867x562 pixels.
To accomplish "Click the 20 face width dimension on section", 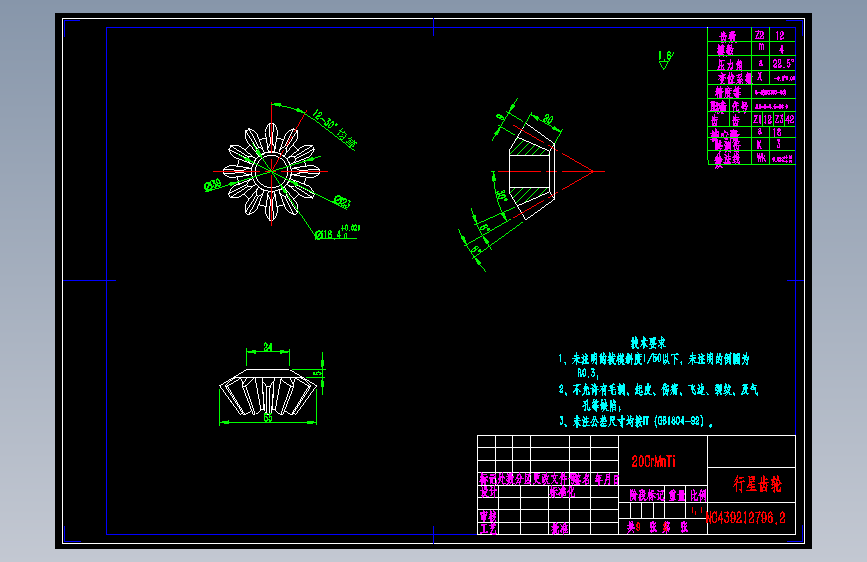I will [x=547, y=119].
